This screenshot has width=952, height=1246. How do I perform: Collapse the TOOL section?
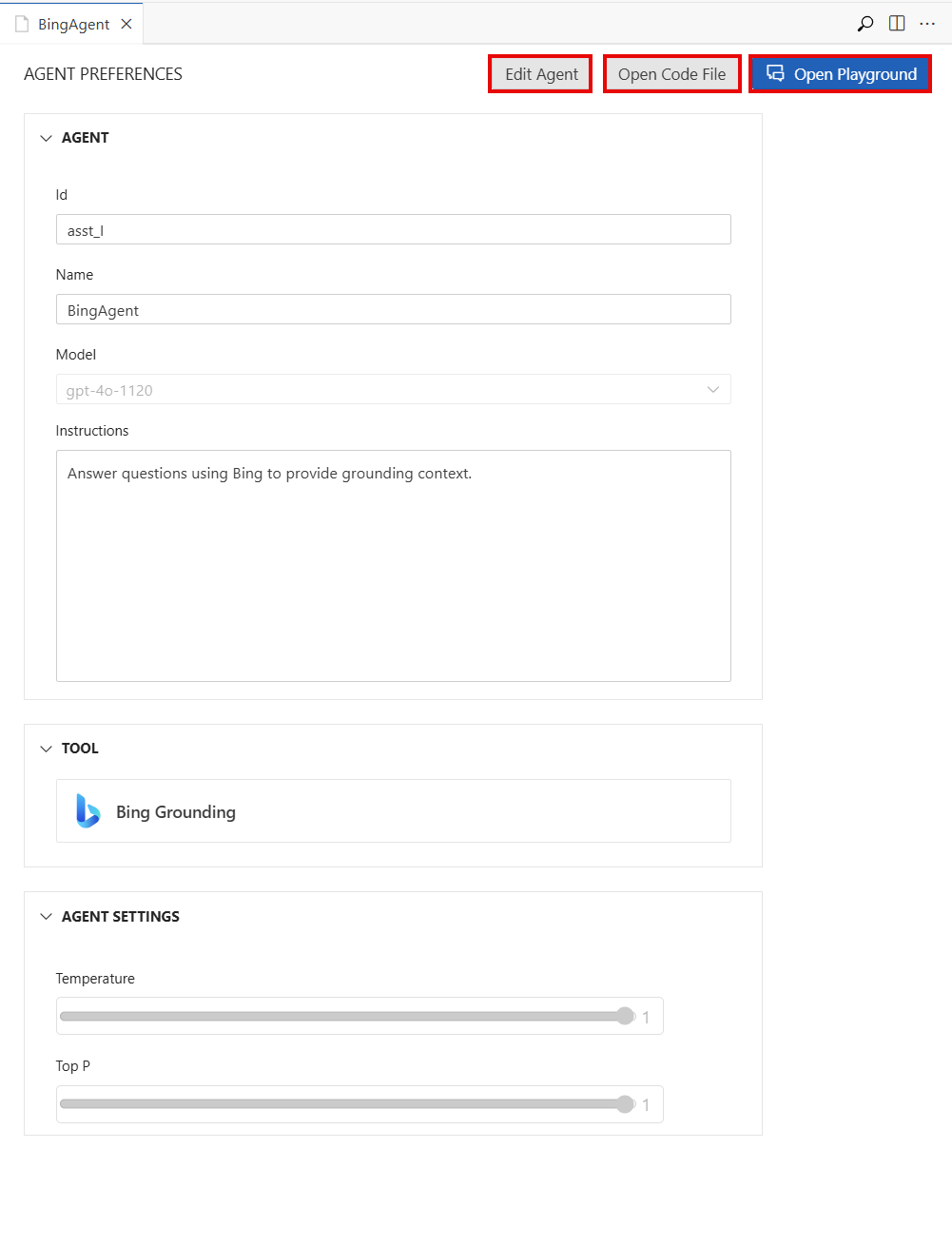coord(46,749)
